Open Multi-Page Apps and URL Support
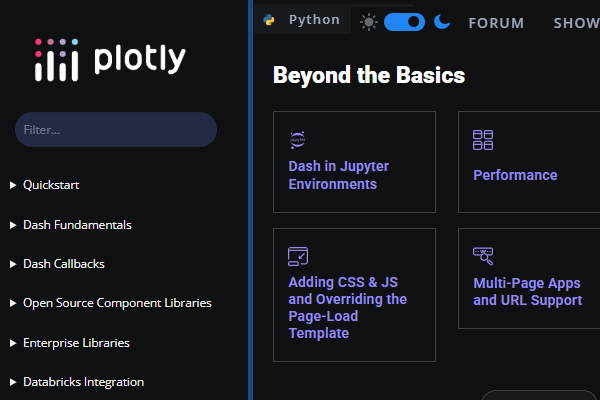600x400 pixels. tap(528, 291)
